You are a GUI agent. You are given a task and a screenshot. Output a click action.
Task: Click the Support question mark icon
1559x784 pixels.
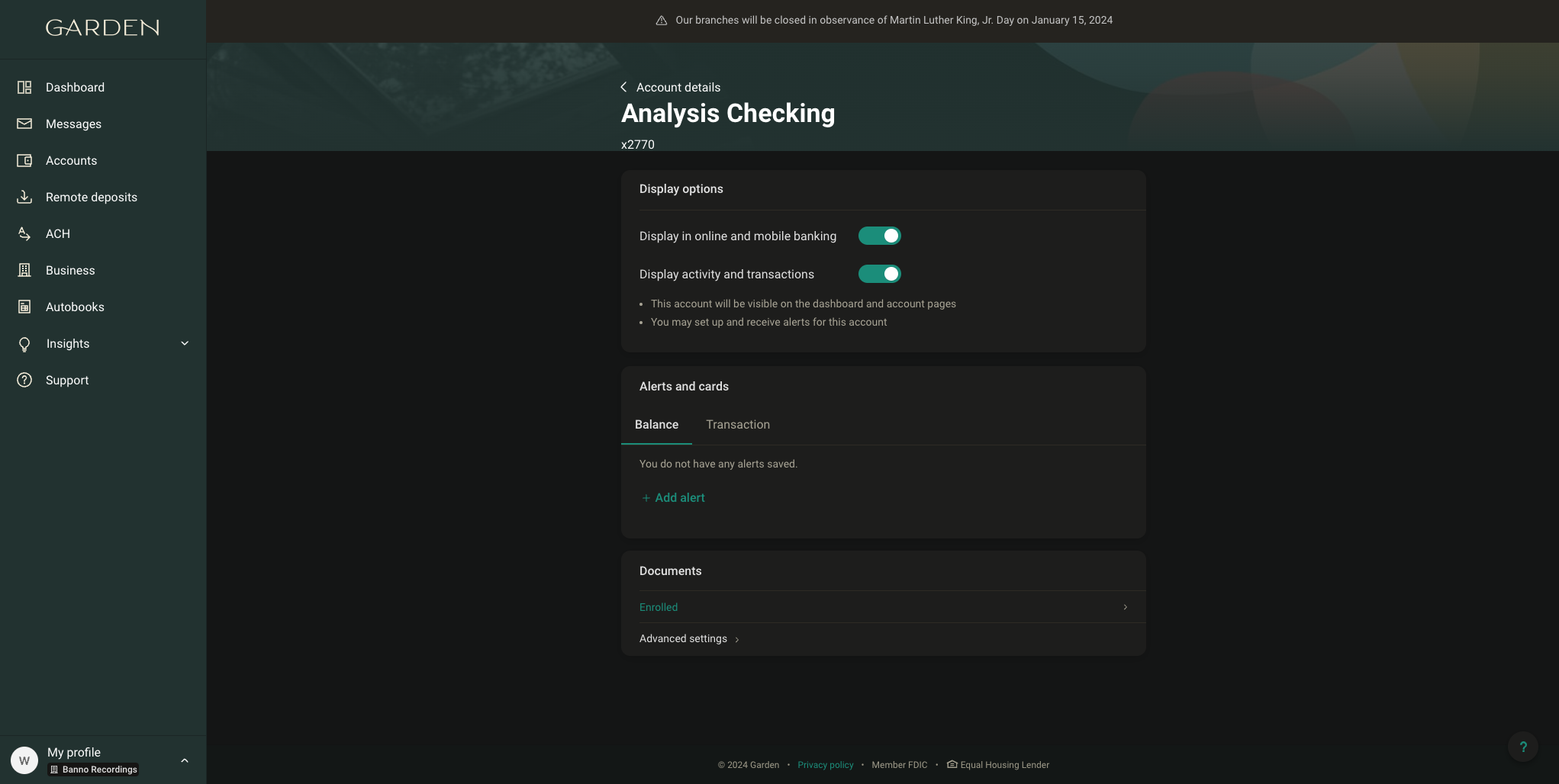(x=24, y=380)
